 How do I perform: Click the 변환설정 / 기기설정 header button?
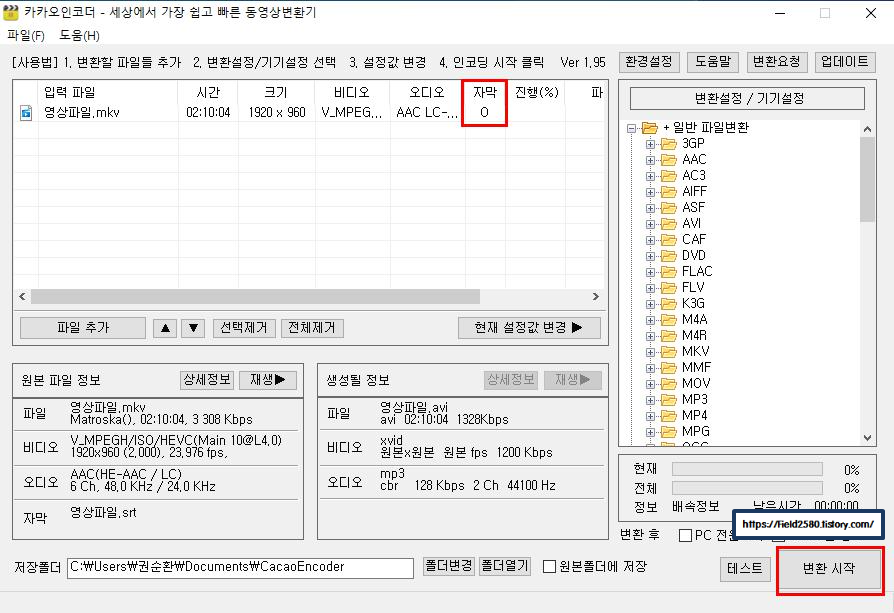pyautogui.click(x=747, y=99)
